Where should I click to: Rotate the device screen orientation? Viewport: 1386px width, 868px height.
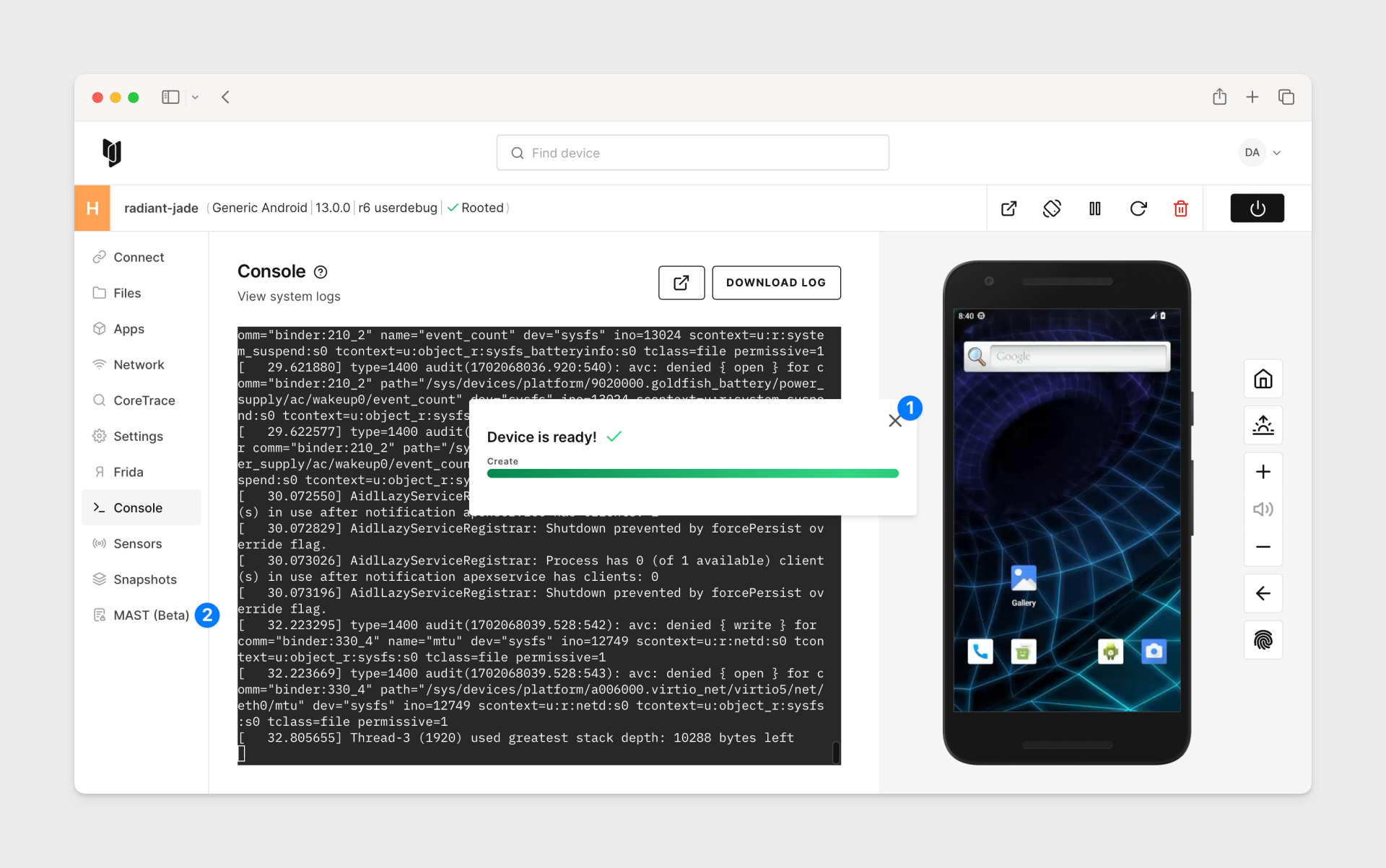point(1052,209)
